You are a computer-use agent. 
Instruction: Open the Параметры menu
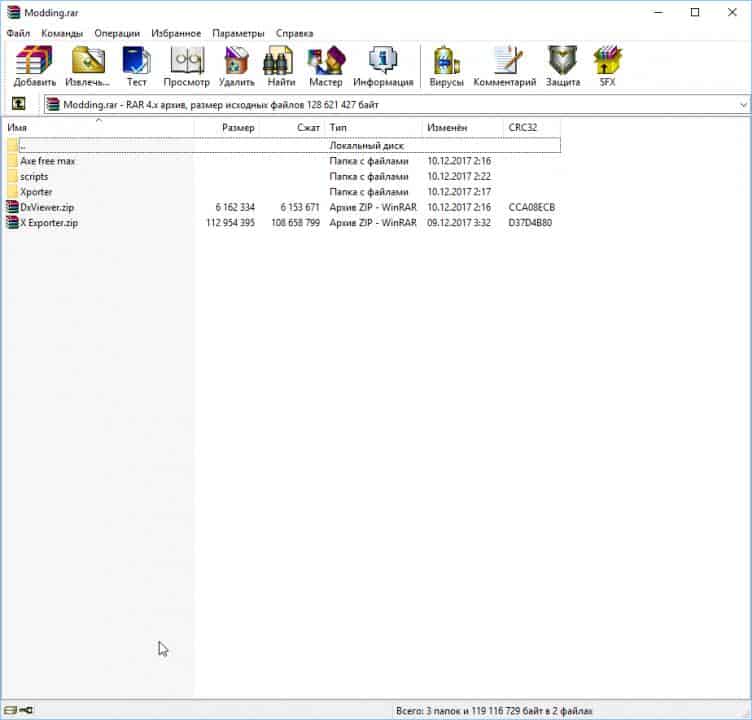click(x=238, y=33)
